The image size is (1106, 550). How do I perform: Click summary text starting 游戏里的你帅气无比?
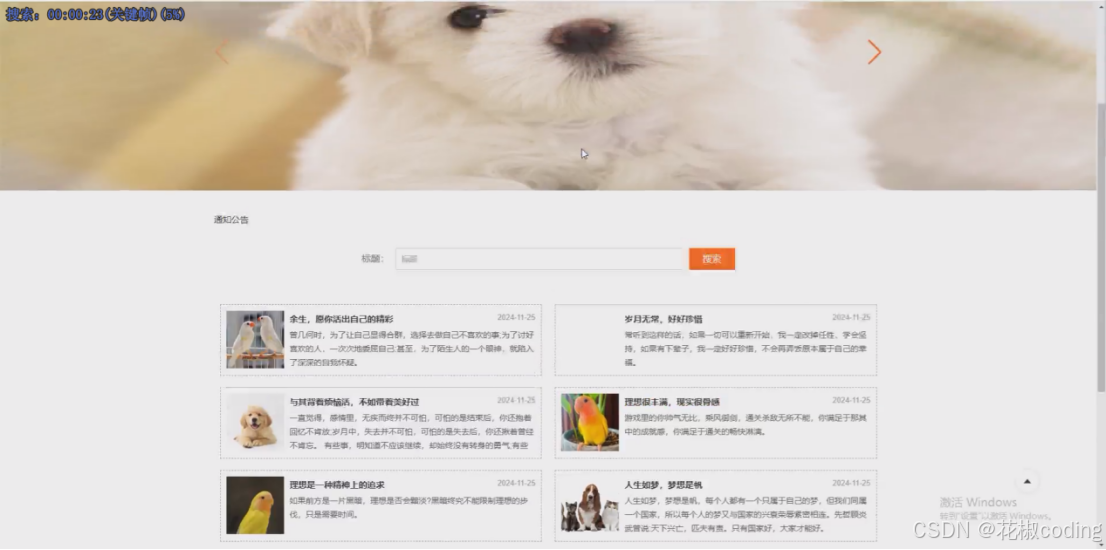point(746,425)
